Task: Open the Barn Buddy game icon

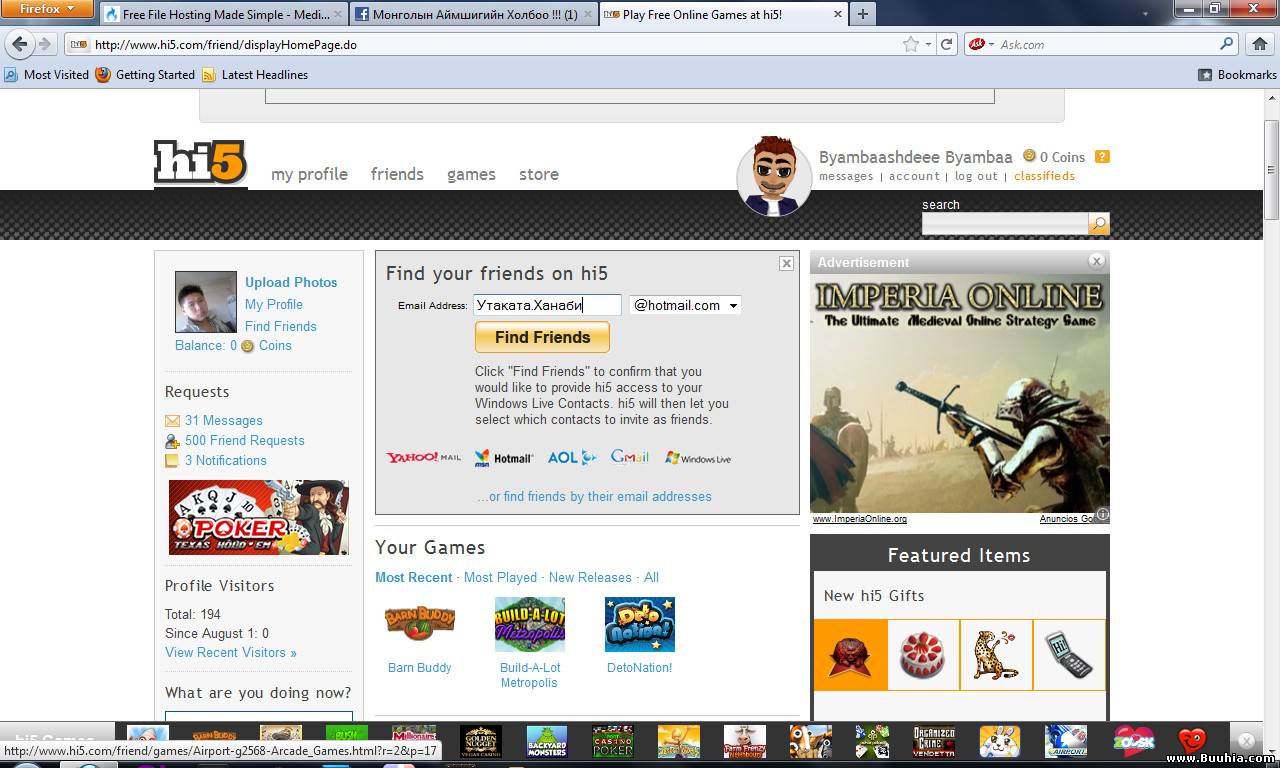Action: pos(420,624)
